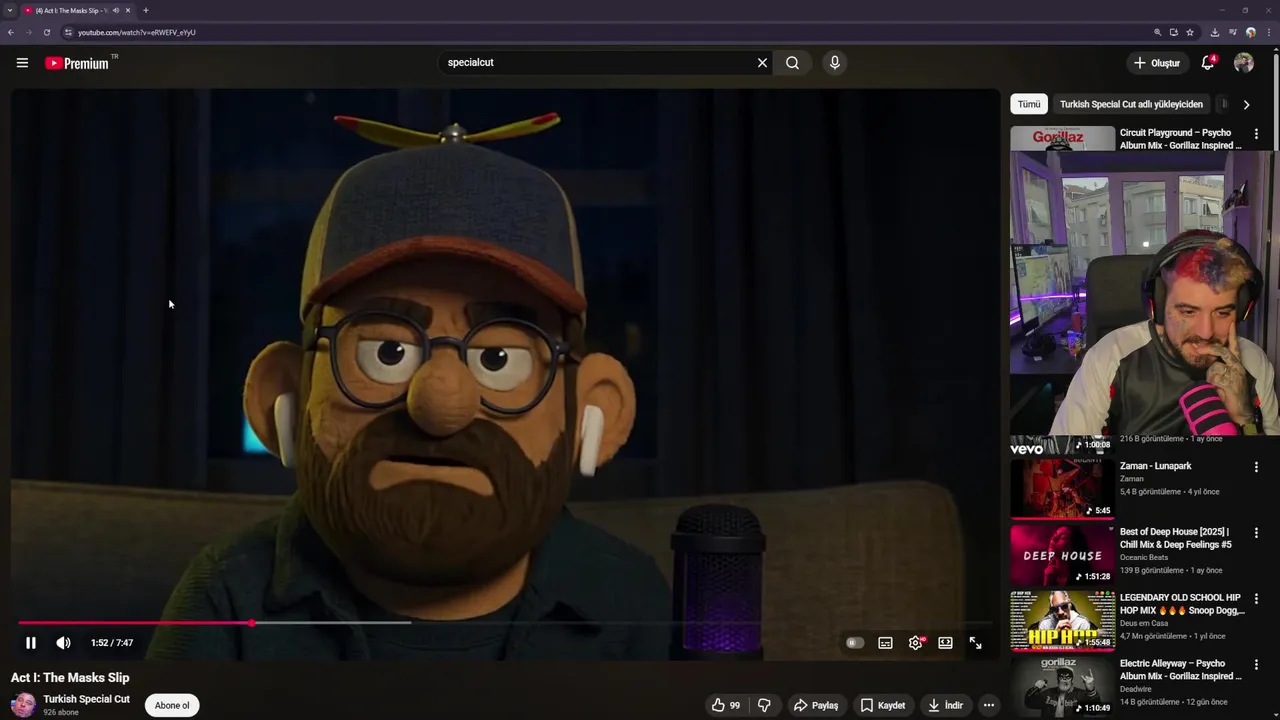The image size is (1280, 720).
Task: Open the Circuit Playground – Psycho Album Mix title
Action: coord(1181,139)
